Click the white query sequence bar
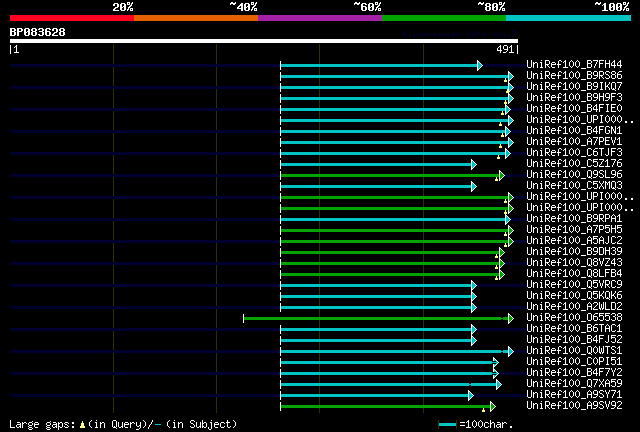Viewport: 640px width, 432px height. [264, 41]
